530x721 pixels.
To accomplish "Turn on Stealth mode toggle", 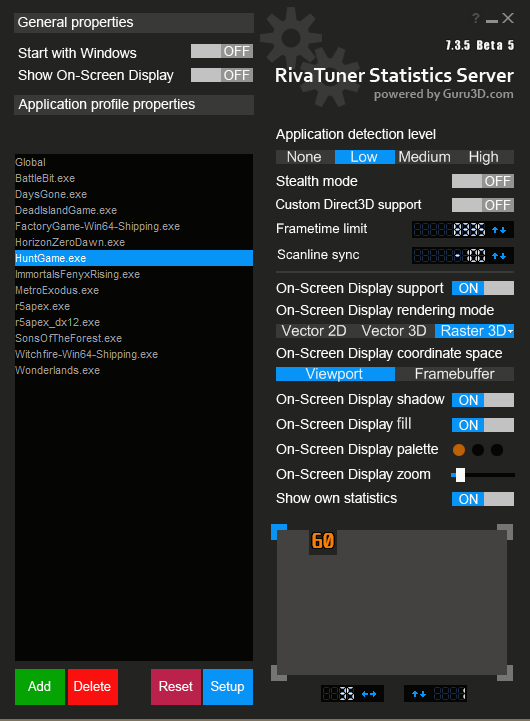I will click(483, 181).
